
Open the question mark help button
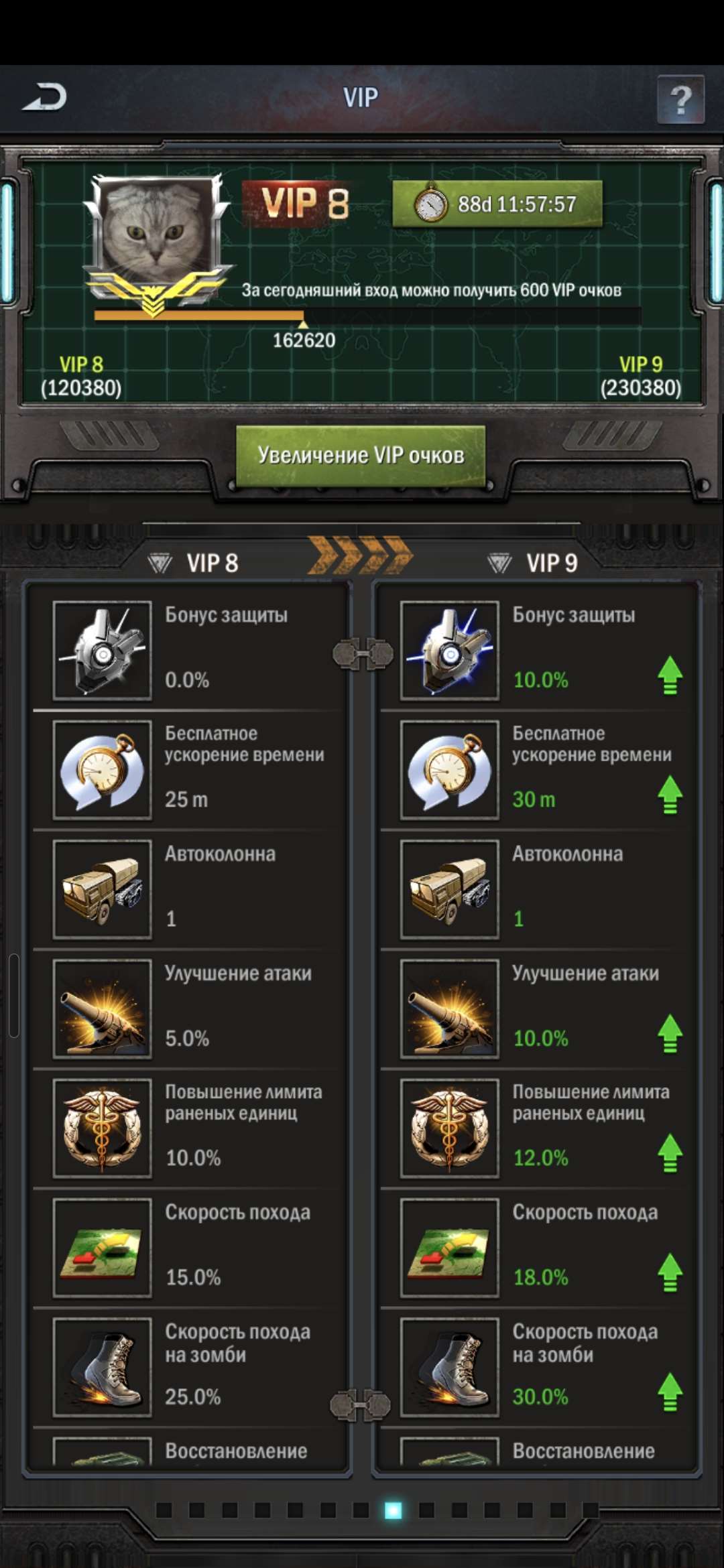(680, 100)
